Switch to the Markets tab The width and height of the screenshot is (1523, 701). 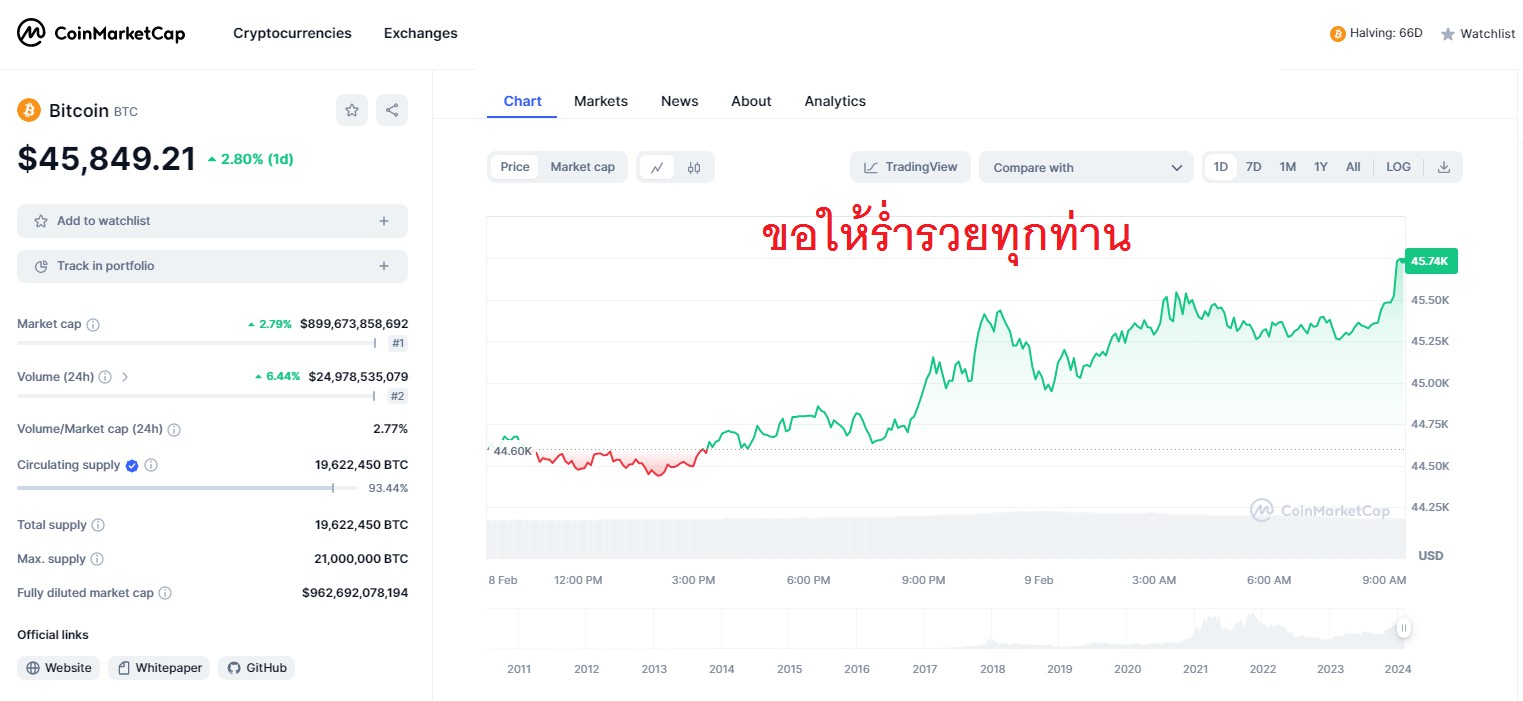[601, 101]
